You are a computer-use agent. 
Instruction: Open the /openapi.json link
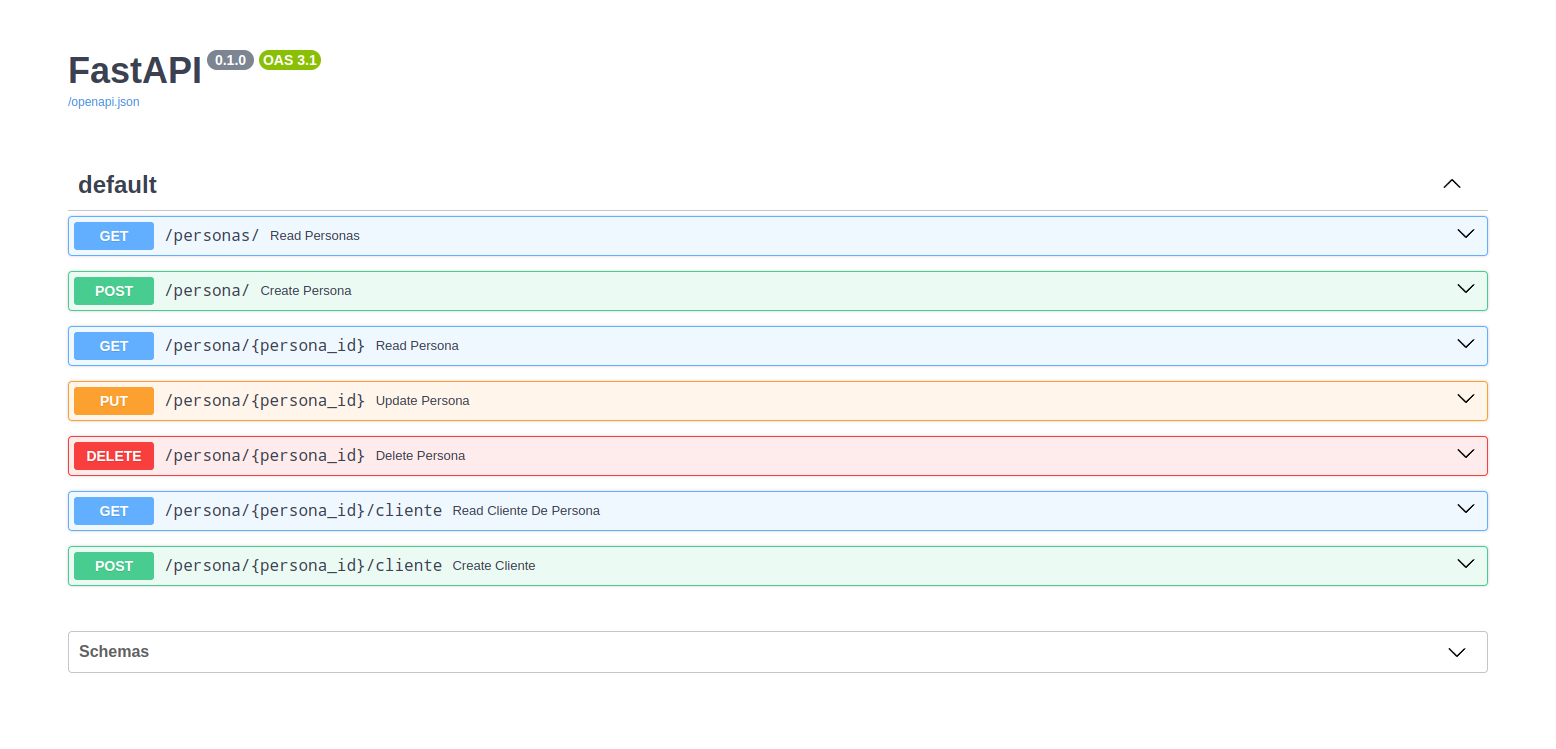(x=104, y=102)
